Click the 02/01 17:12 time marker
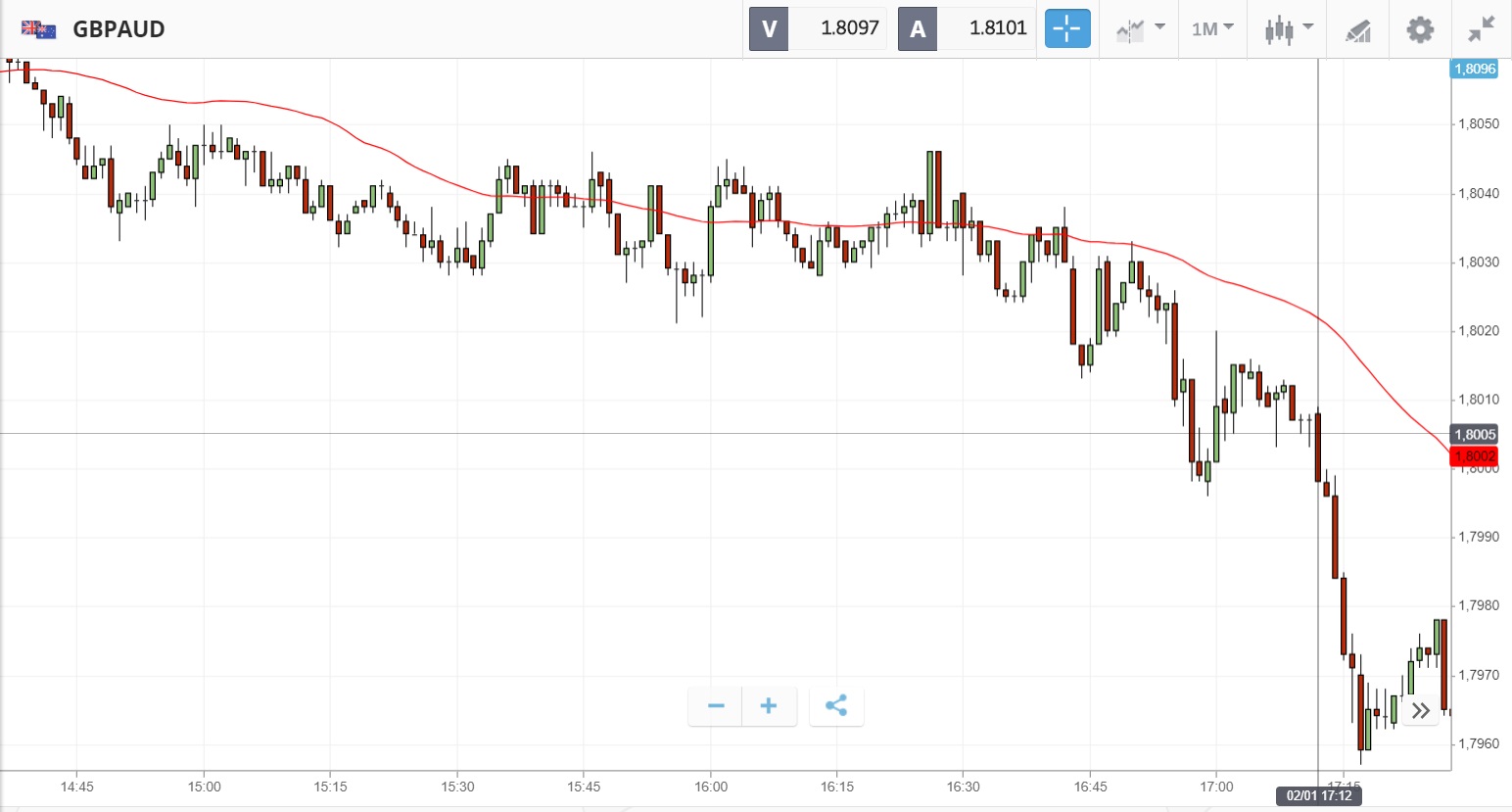The height and width of the screenshot is (812, 1512). click(x=1318, y=795)
